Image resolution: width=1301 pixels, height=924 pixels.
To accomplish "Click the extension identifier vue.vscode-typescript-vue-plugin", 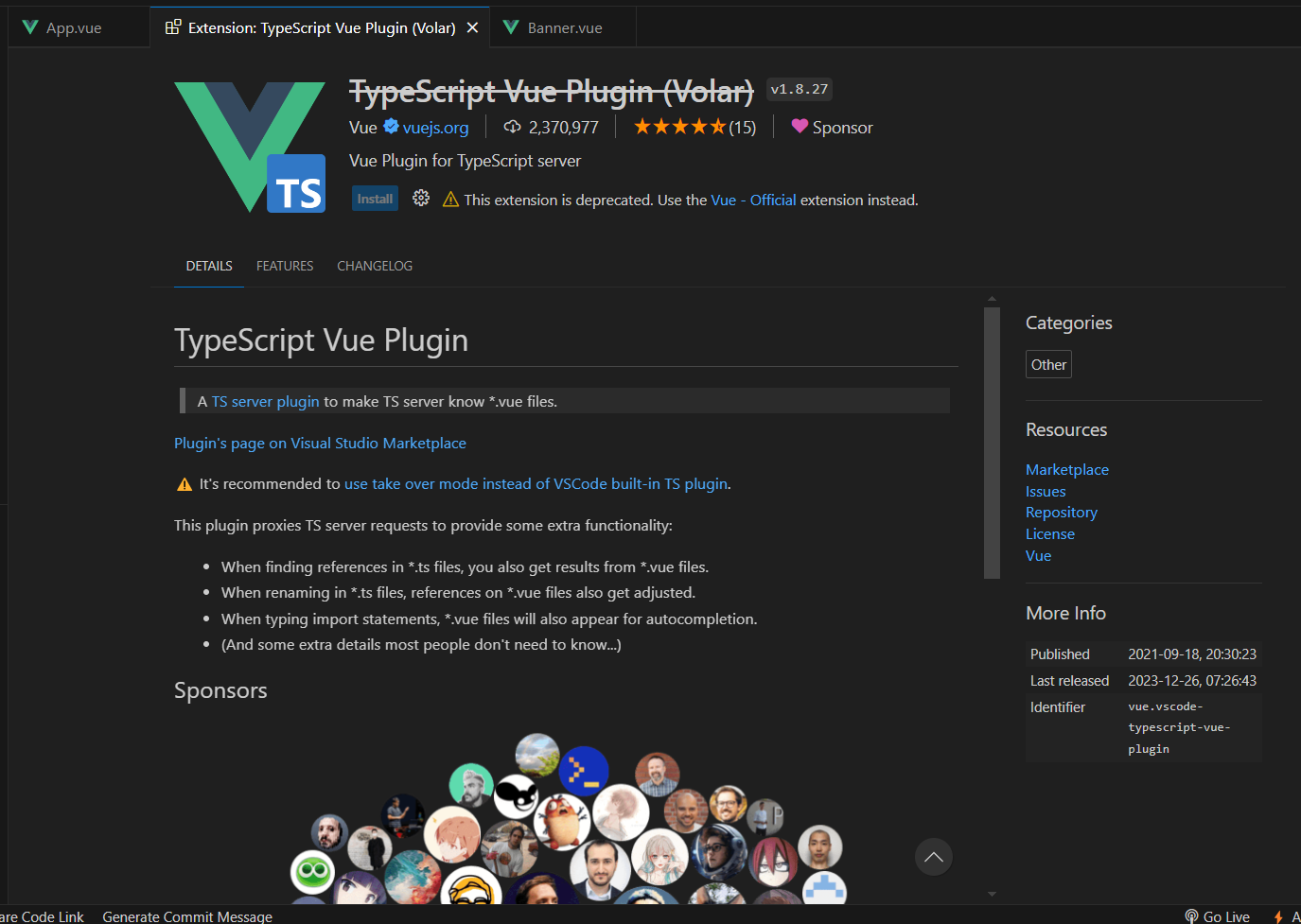I will [x=1179, y=727].
